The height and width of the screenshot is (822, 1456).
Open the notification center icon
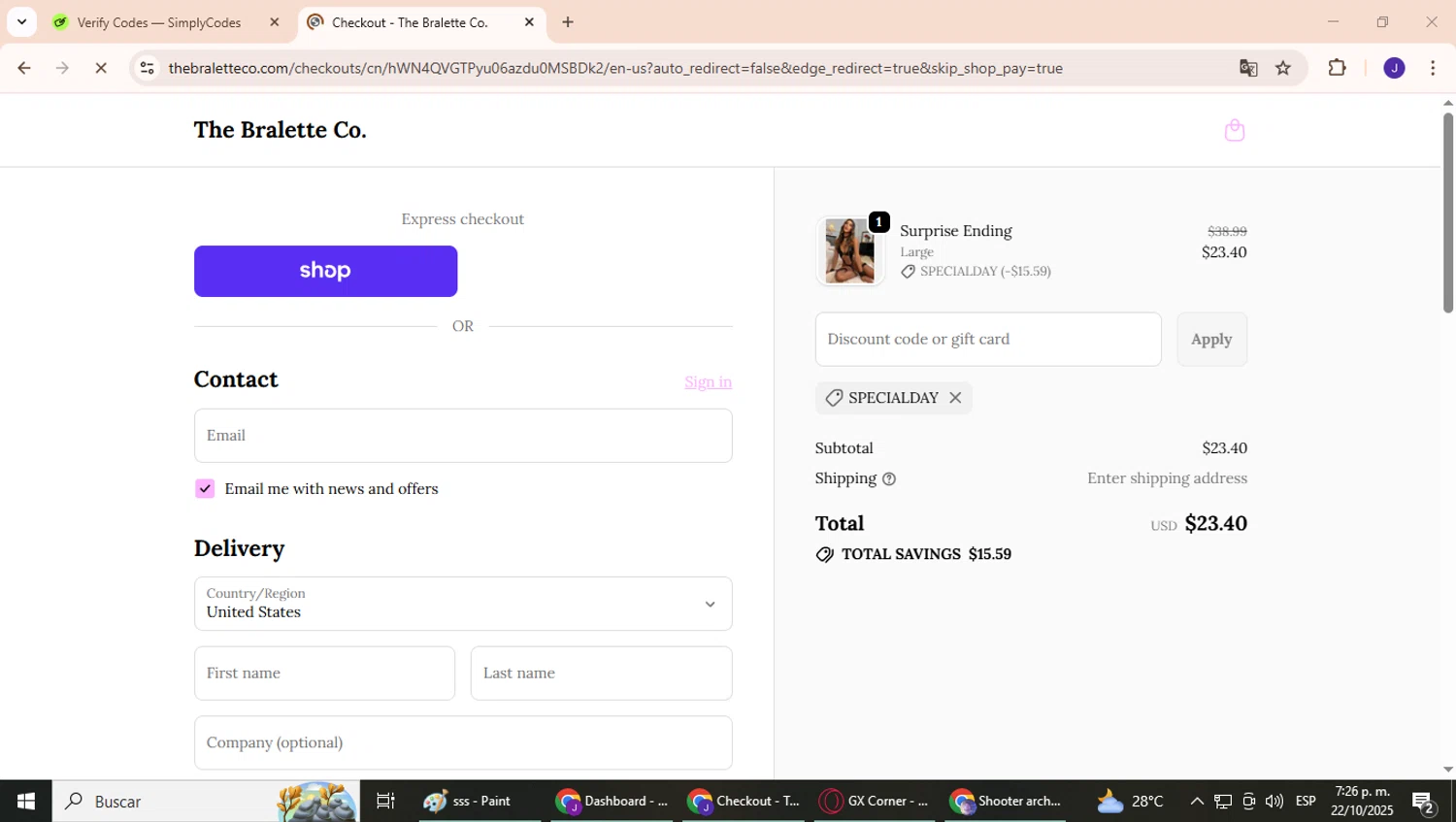click(1424, 802)
